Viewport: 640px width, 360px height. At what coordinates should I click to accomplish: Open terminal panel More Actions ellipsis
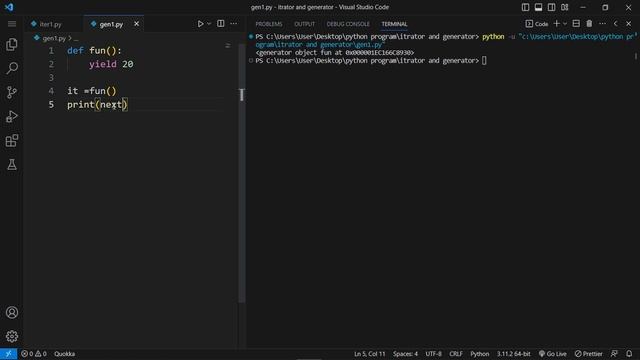pos(602,24)
